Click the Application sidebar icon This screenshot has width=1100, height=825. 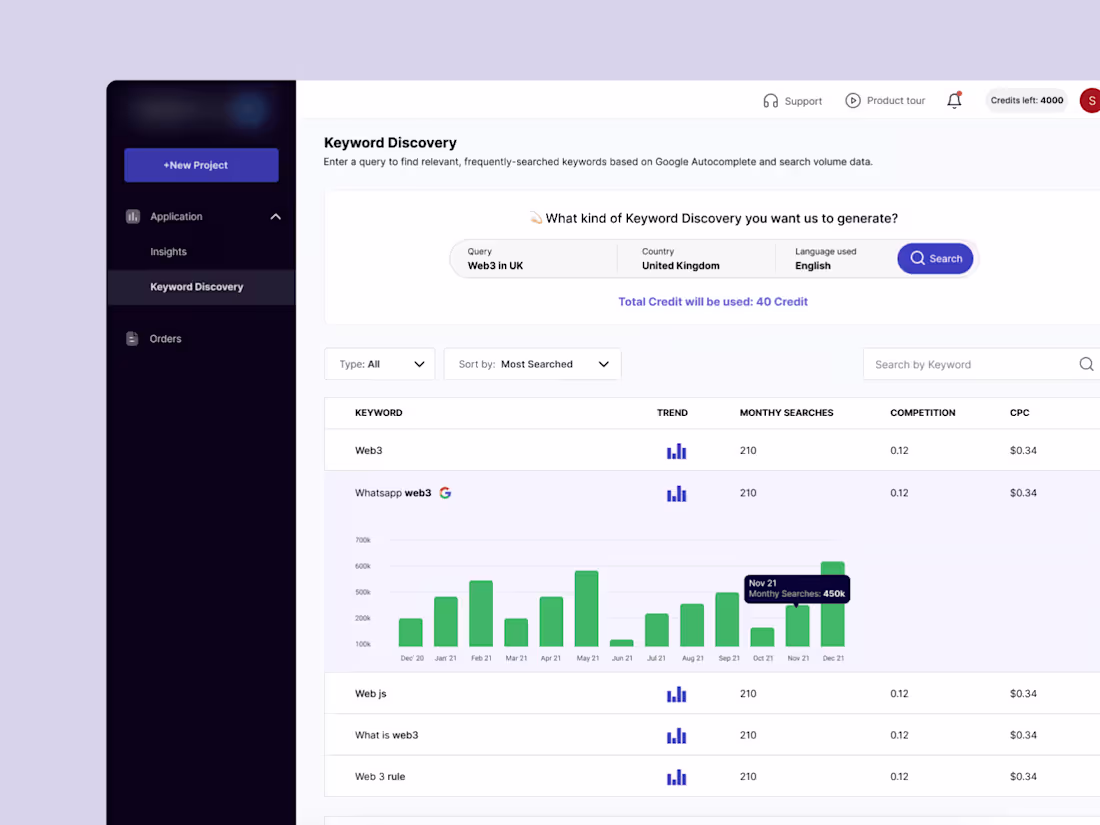132,216
